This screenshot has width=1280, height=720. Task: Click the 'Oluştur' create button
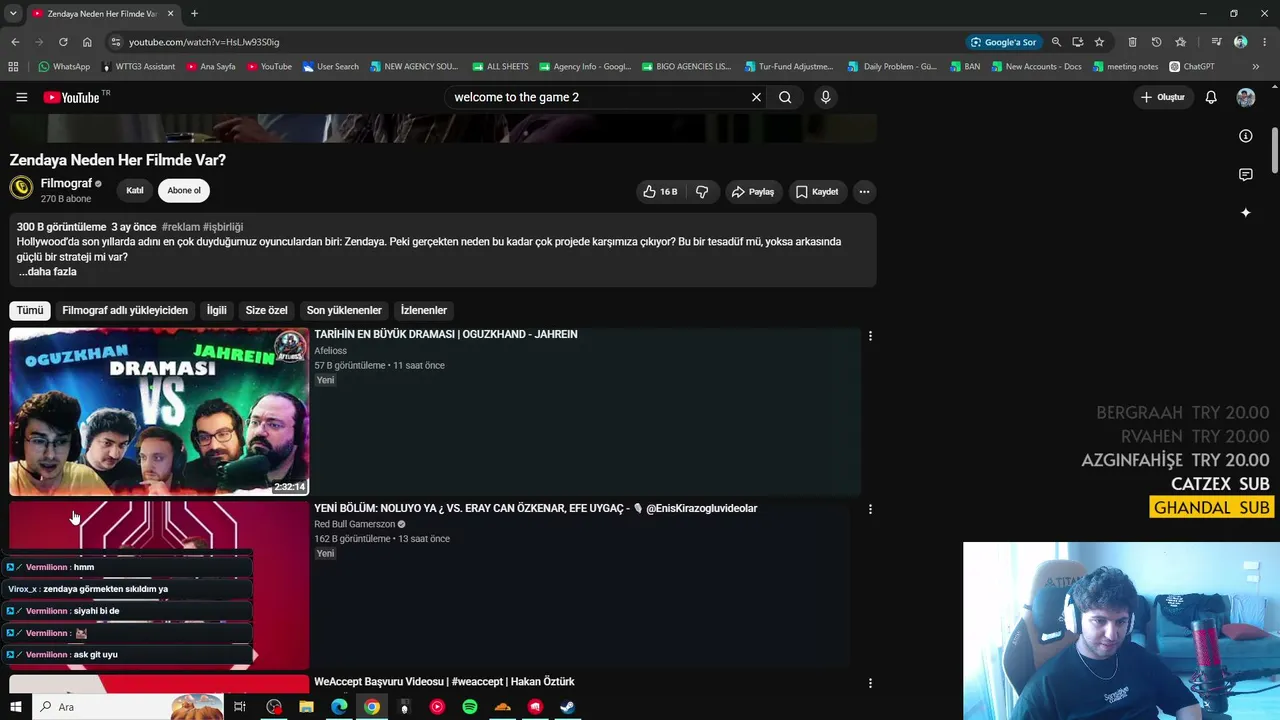click(1163, 97)
